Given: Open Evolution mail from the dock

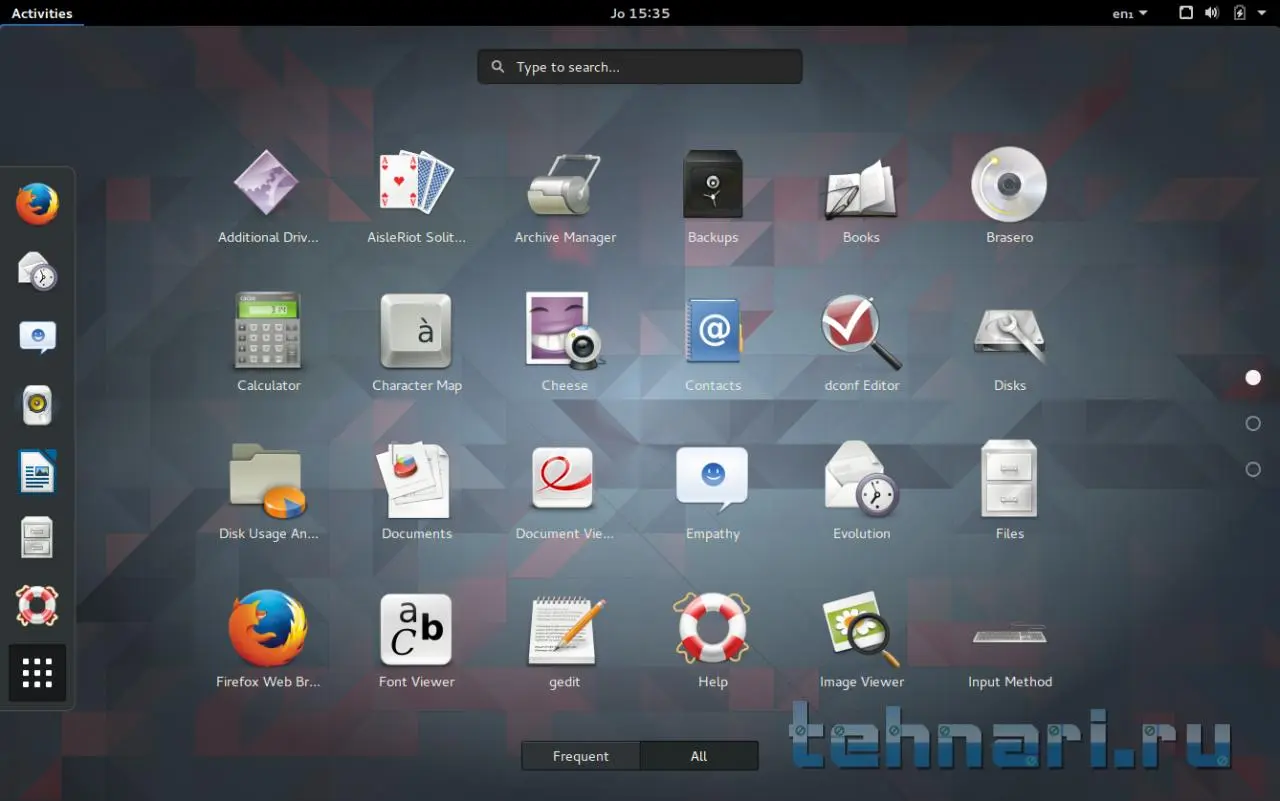Looking at the screenshot, I should click(37, 271).
